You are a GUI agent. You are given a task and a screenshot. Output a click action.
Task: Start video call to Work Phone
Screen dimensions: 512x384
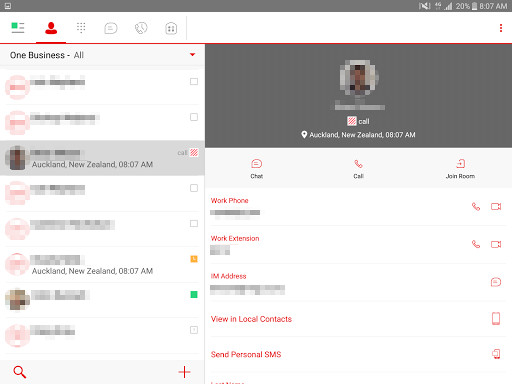tap(496, 207)
